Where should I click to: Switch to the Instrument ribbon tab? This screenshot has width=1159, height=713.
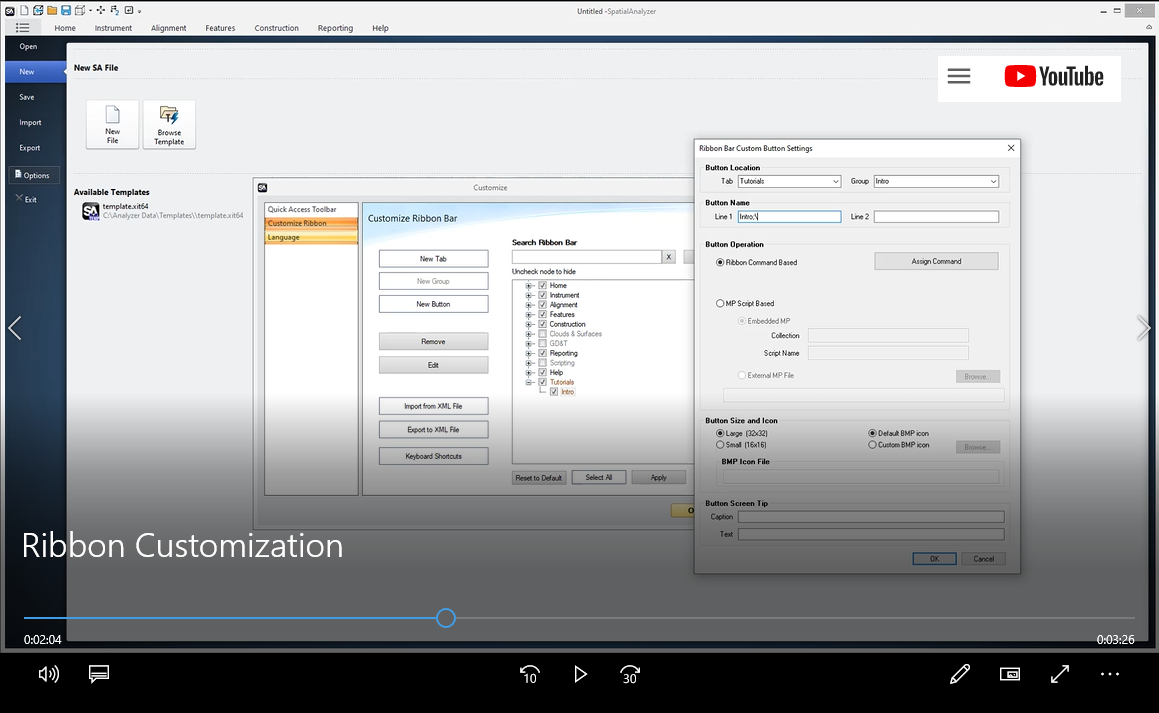pyautogui.click(x=113, y=28)
